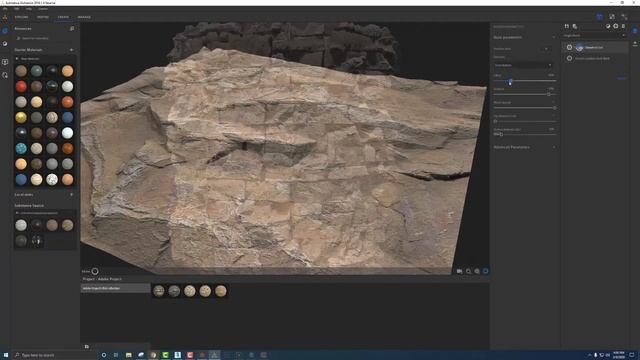640x360 pixels.
Task: Select the red starter material sphere
Action: tap(21, 87)
